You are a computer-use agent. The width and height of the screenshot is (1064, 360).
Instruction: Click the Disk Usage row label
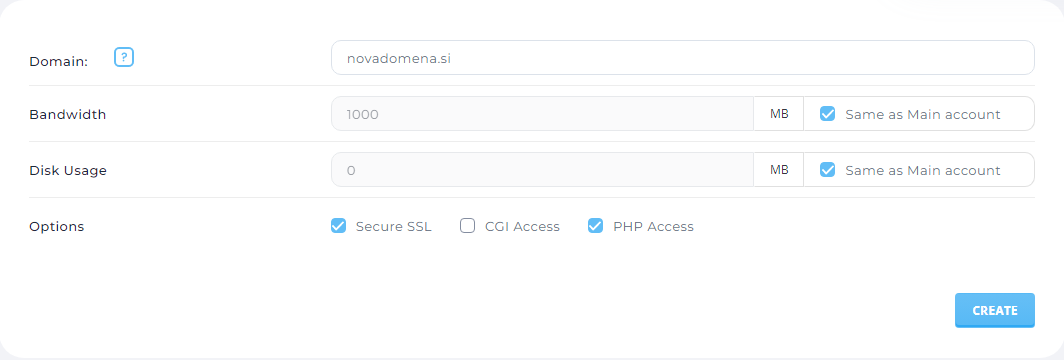pos(68,171)
